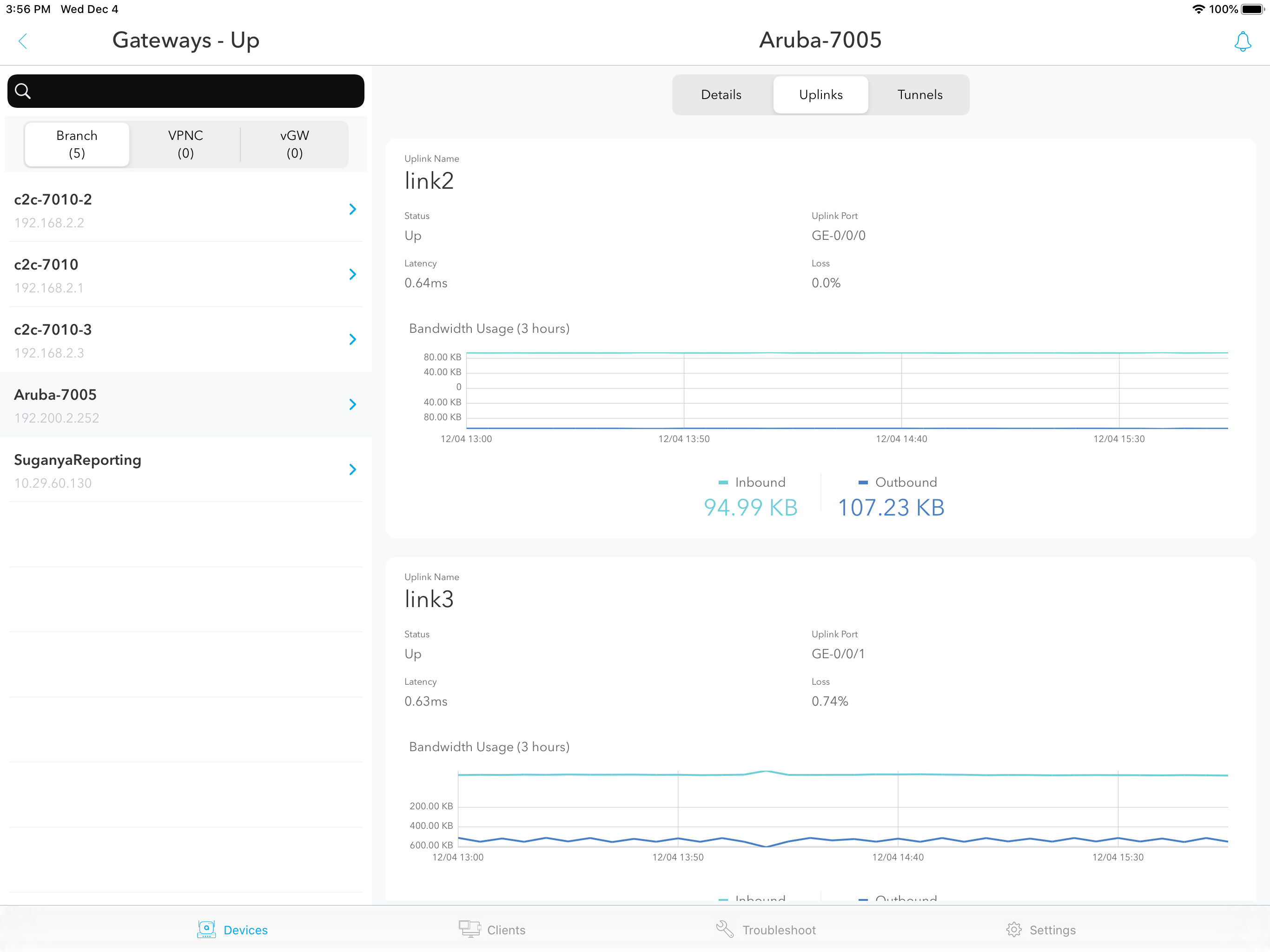This screenshot has width=1270, height=952.
Task: Tap loss value 0.74%
Action: [x=830, y=701]
